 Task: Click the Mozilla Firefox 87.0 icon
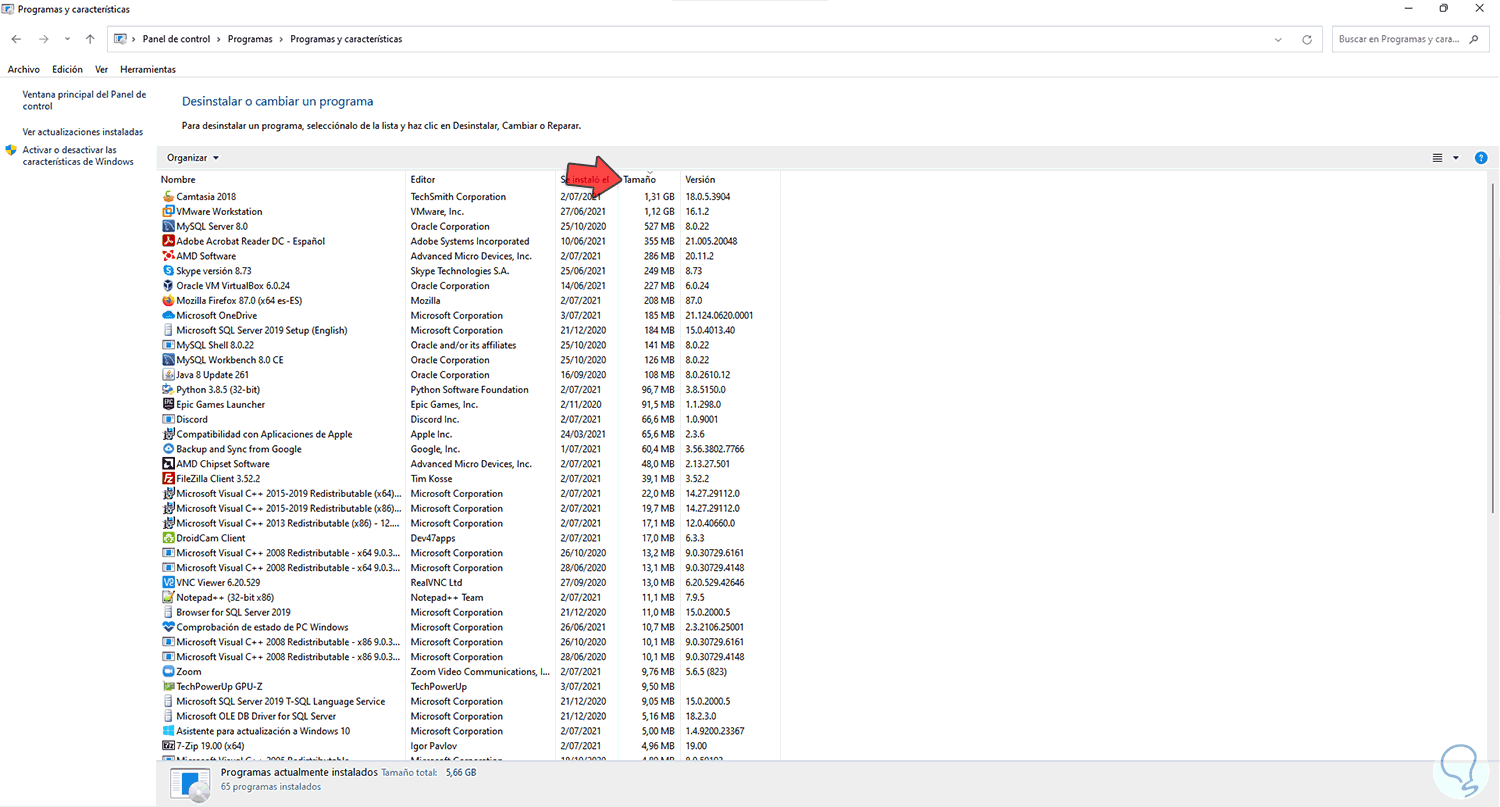[168, 301]
